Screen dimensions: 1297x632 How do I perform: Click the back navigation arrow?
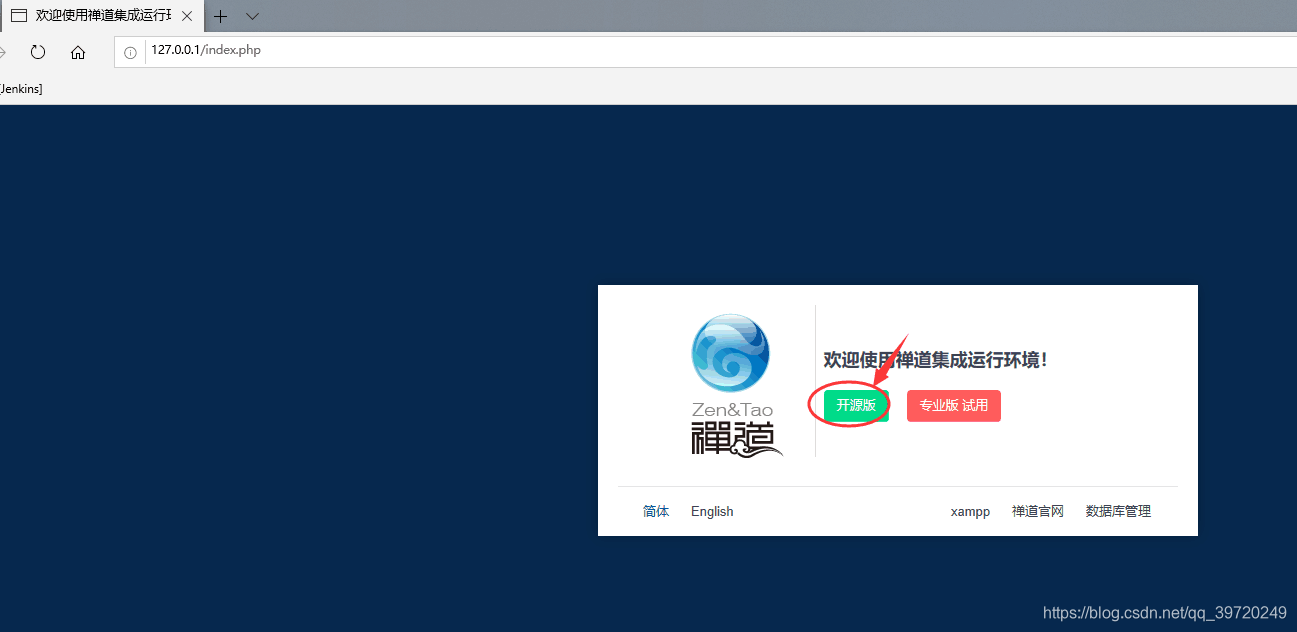tap(3, 52)
